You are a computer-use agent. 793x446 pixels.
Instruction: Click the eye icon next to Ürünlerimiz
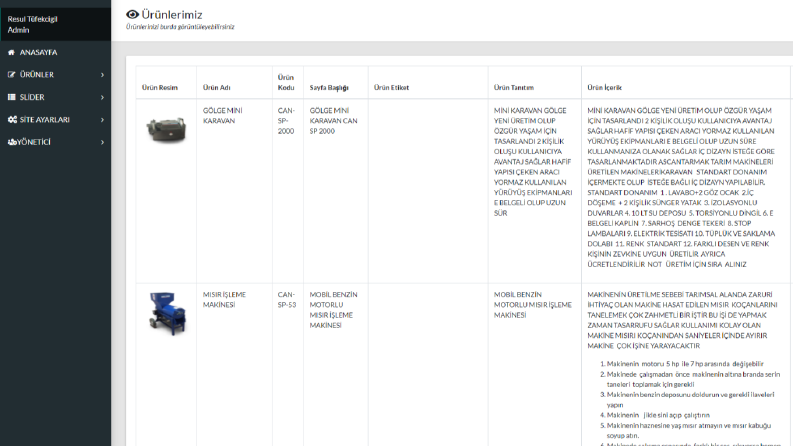(x=133, y=15)
